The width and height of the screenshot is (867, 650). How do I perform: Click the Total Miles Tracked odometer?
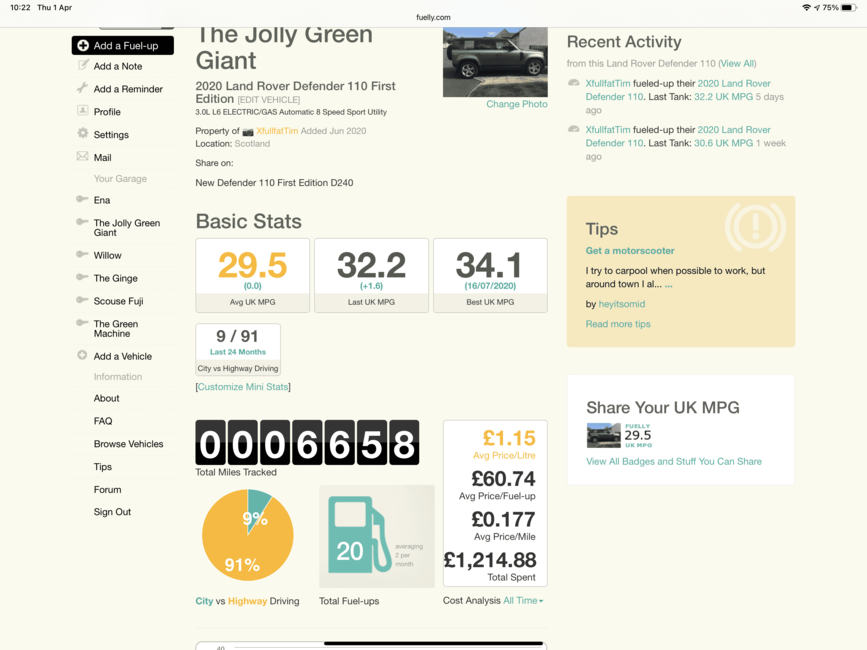pos(307,443)
